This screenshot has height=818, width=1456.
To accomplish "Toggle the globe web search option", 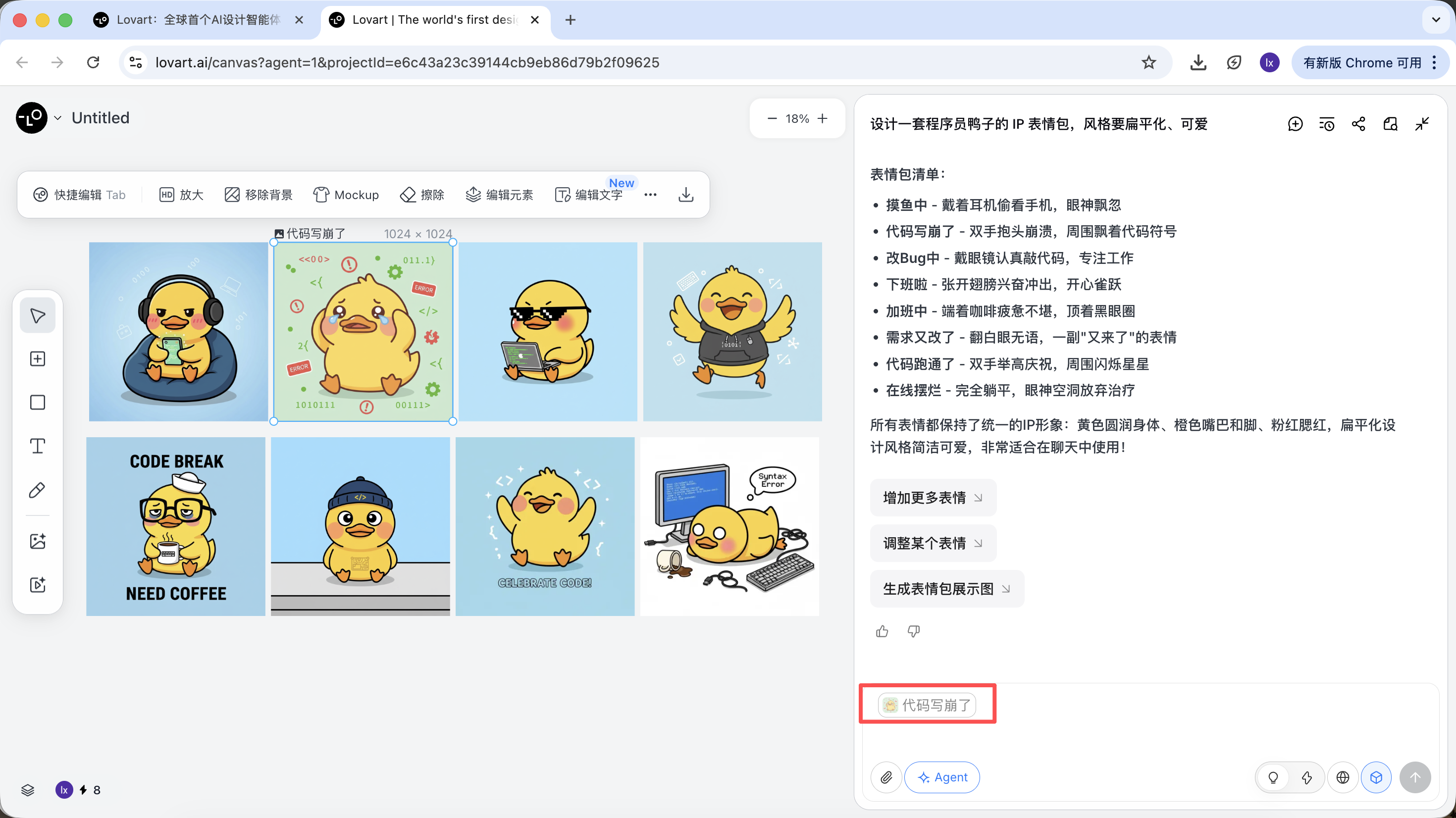I will point(1343,777).
